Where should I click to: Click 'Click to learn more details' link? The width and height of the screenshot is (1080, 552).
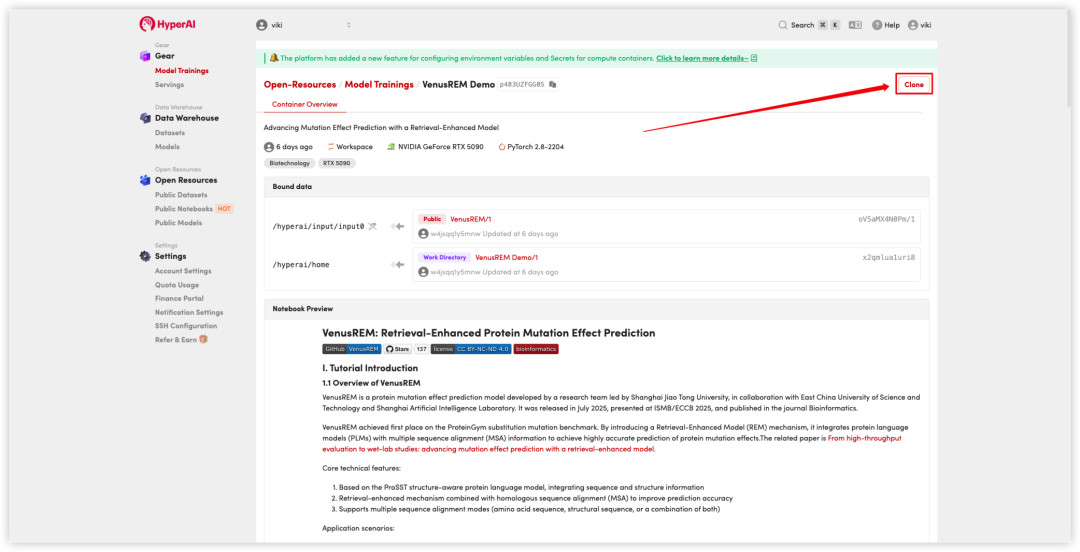coord(702,58)
